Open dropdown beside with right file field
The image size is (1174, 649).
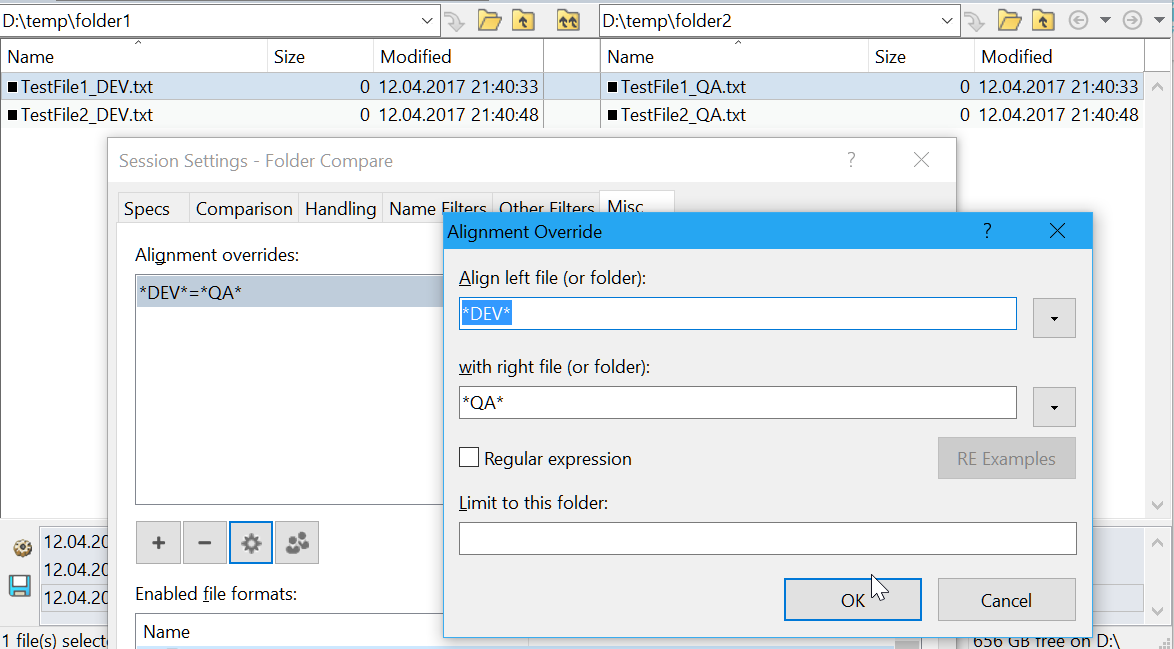point(1054,407)
